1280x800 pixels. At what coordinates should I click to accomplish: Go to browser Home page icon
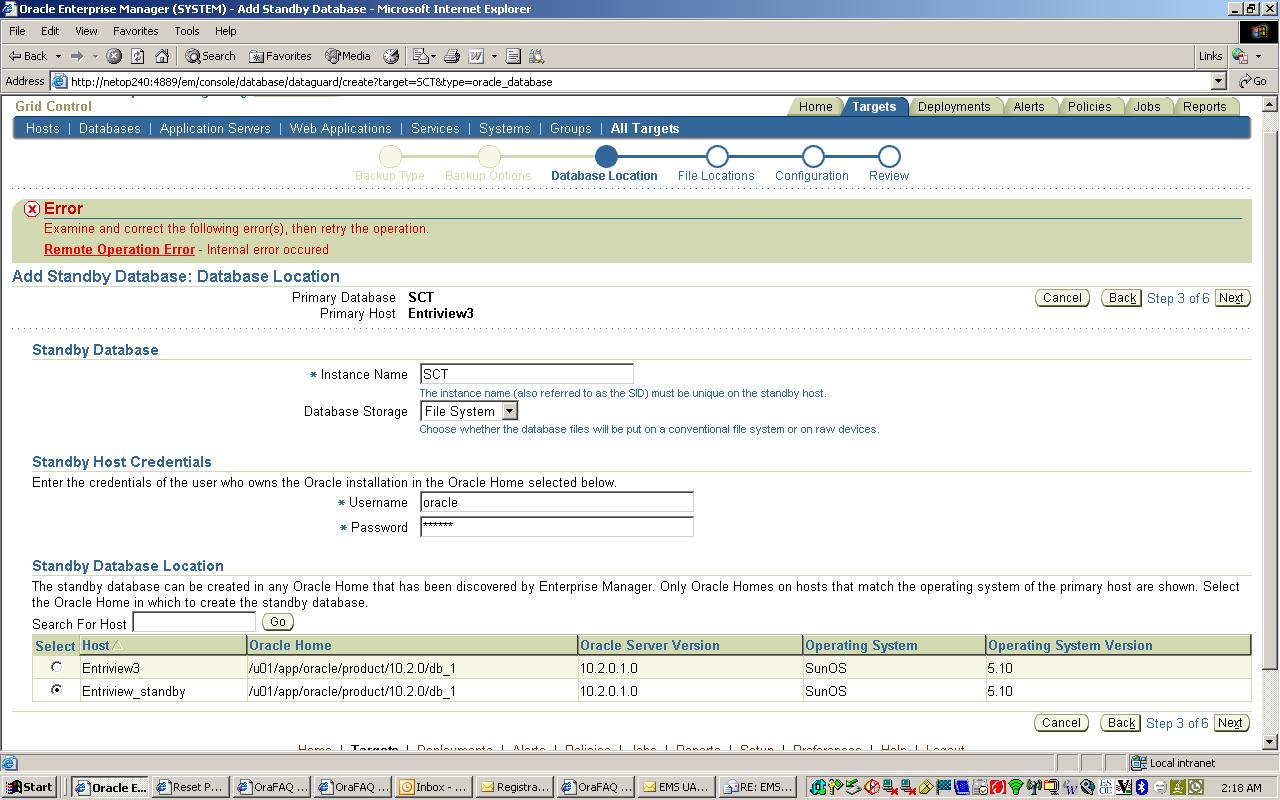coord(162,56)
